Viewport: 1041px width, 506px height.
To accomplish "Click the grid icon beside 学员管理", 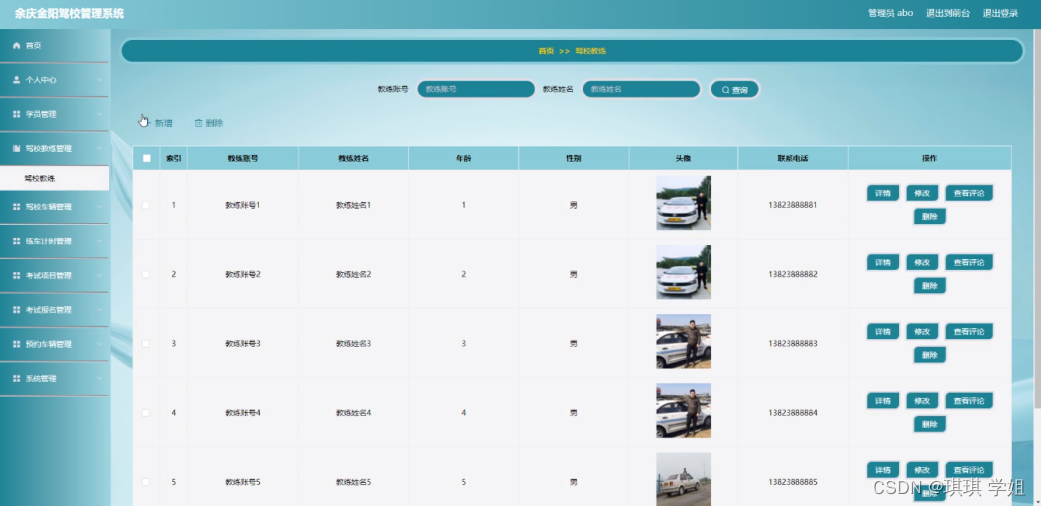I will [17, 114].
